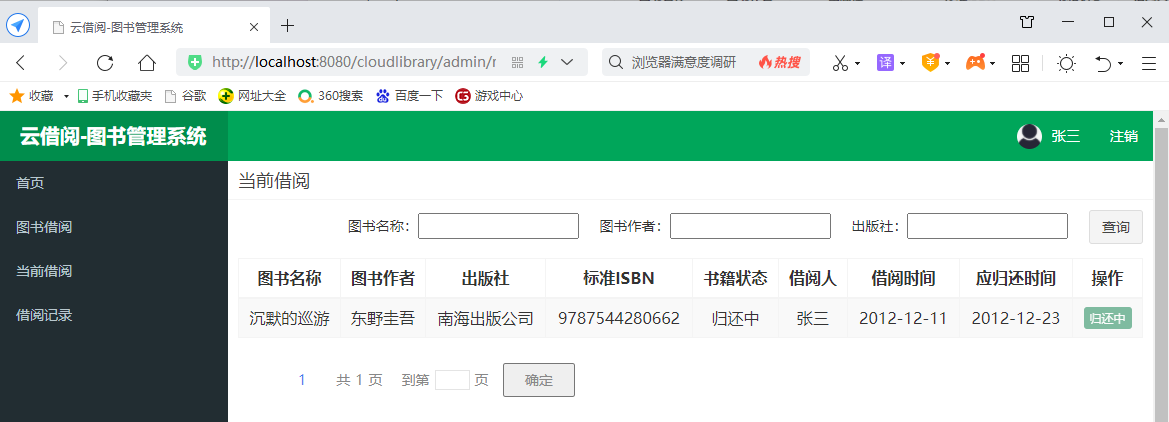Open a new tab with plus button
Viewport: 1169px width, 422px height.
point(288,26)
